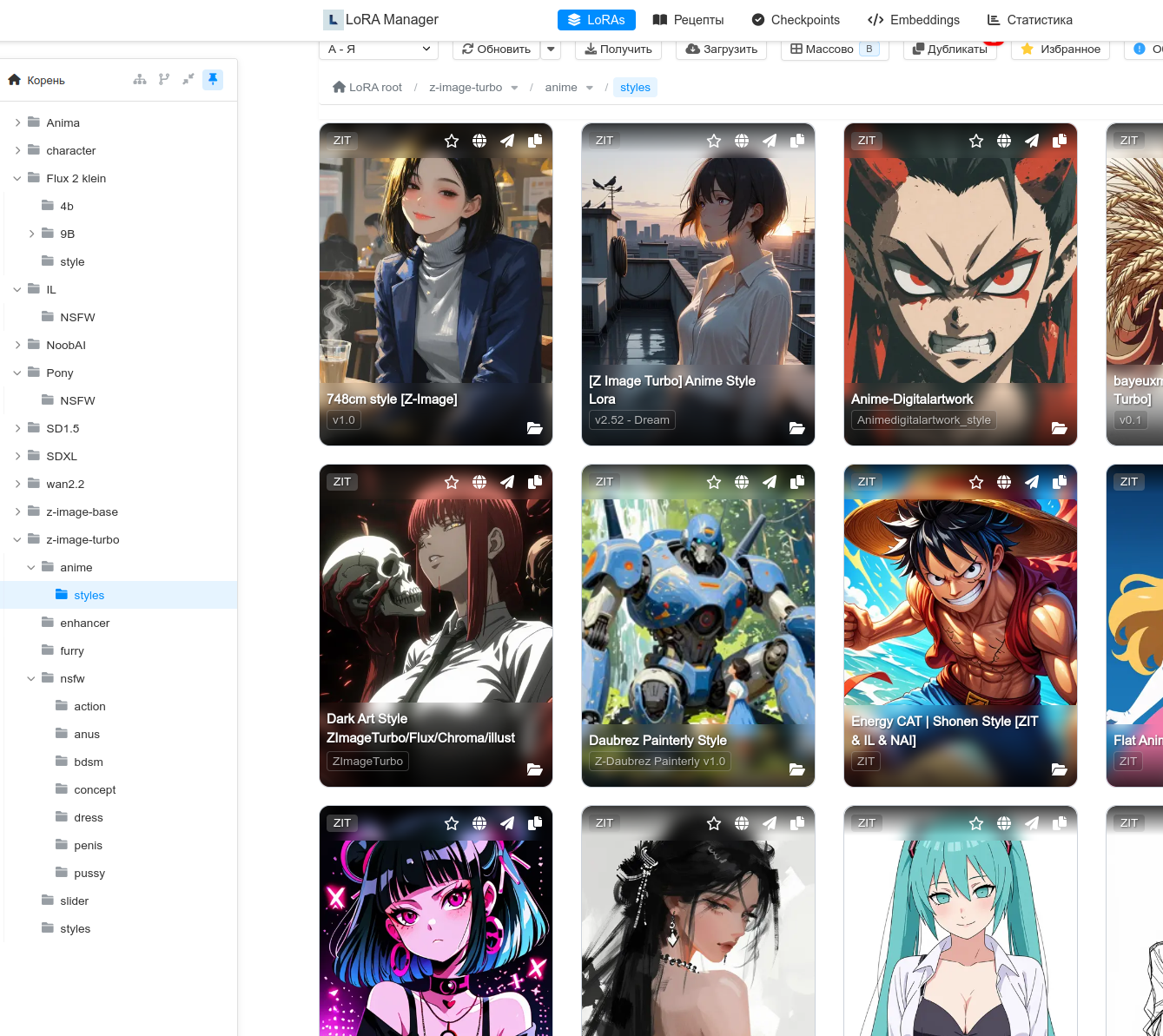The image size is (1163, 1036).
Task: Open the folder icon on 748cm style card
Action: click(535, 428)
